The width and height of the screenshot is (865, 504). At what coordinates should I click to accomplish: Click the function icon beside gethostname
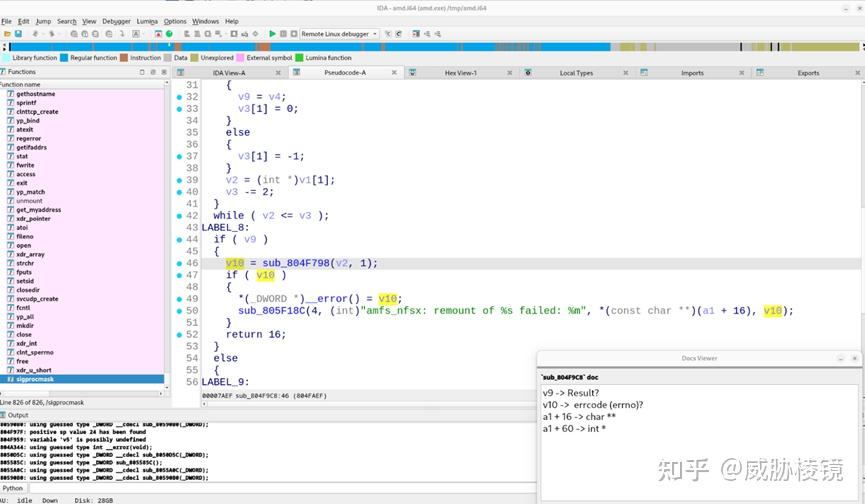pos(10,94)
